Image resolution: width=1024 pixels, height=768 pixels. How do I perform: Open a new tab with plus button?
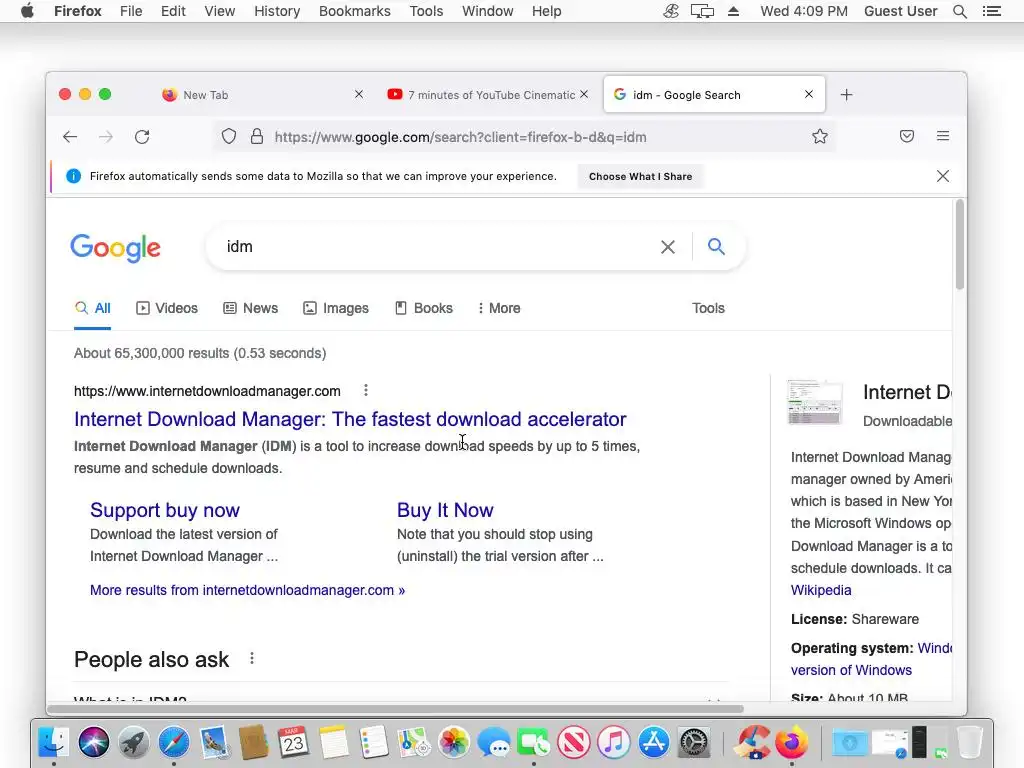pos(846,95)
